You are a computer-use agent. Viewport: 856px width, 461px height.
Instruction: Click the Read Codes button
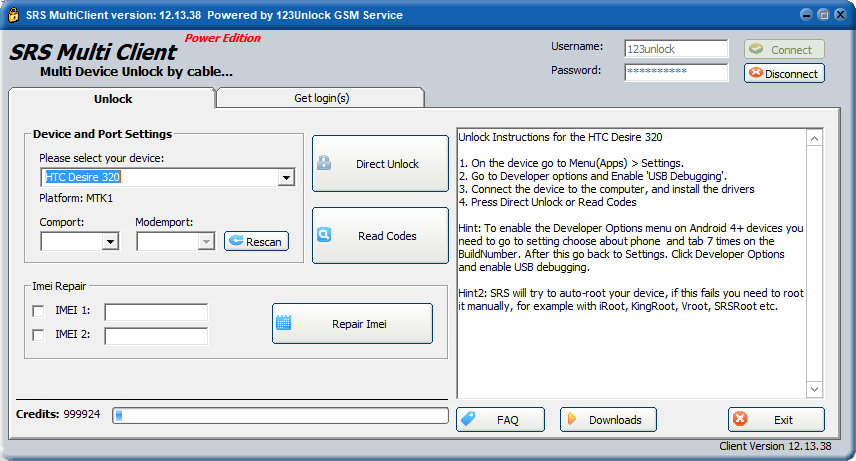[x=381, y=235]
